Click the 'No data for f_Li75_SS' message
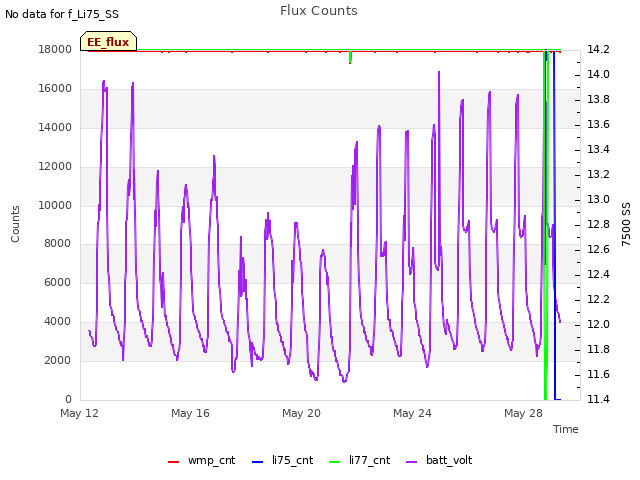 62,14
